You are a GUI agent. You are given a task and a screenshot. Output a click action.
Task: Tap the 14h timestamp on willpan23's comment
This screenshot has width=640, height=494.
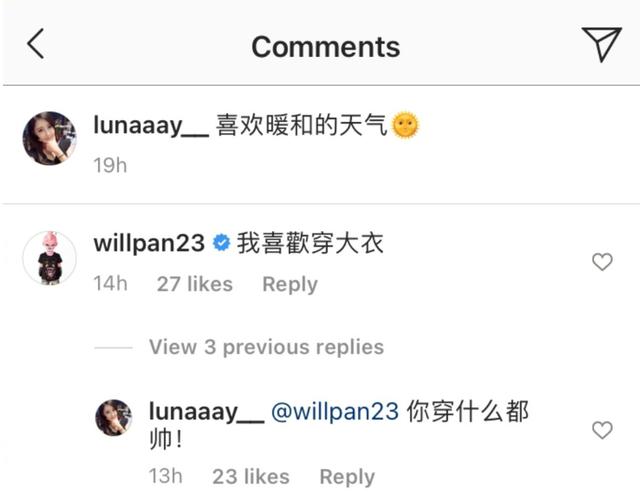pyautogui.click(x=110, y=284)
